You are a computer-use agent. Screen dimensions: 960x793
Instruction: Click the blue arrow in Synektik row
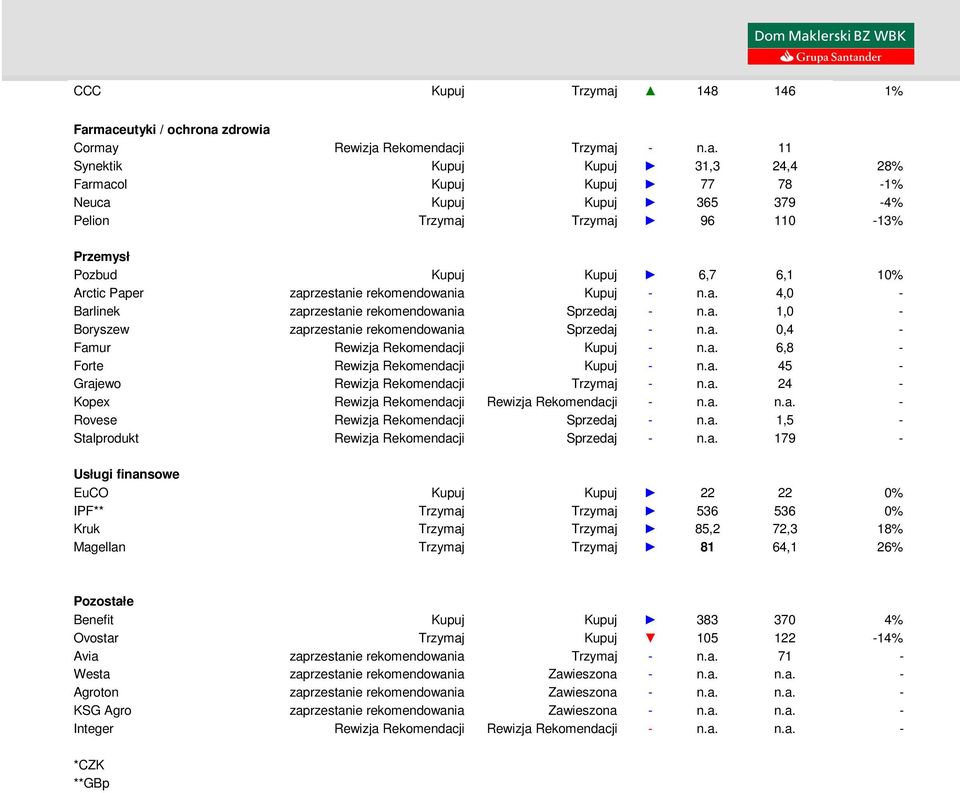pos(650,166)
